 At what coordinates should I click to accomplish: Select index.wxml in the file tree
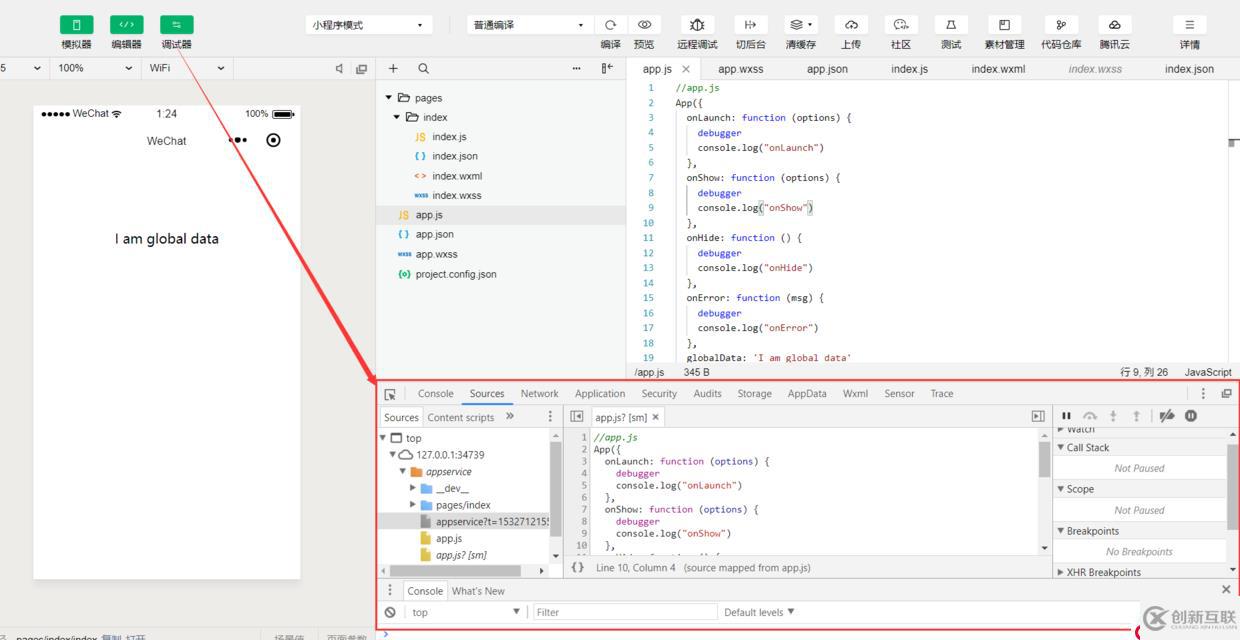pos(457,176)
